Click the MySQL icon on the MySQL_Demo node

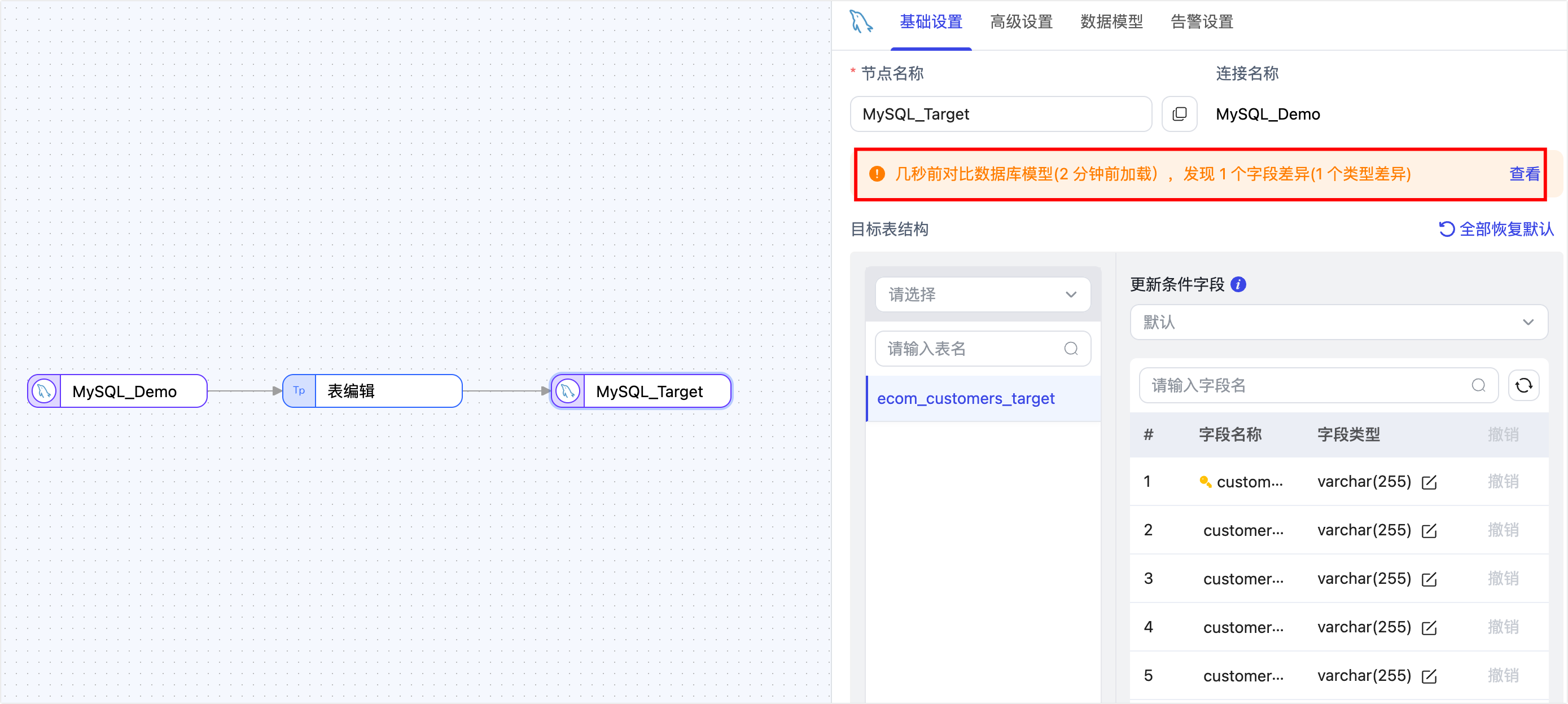(x=43, y=390)
